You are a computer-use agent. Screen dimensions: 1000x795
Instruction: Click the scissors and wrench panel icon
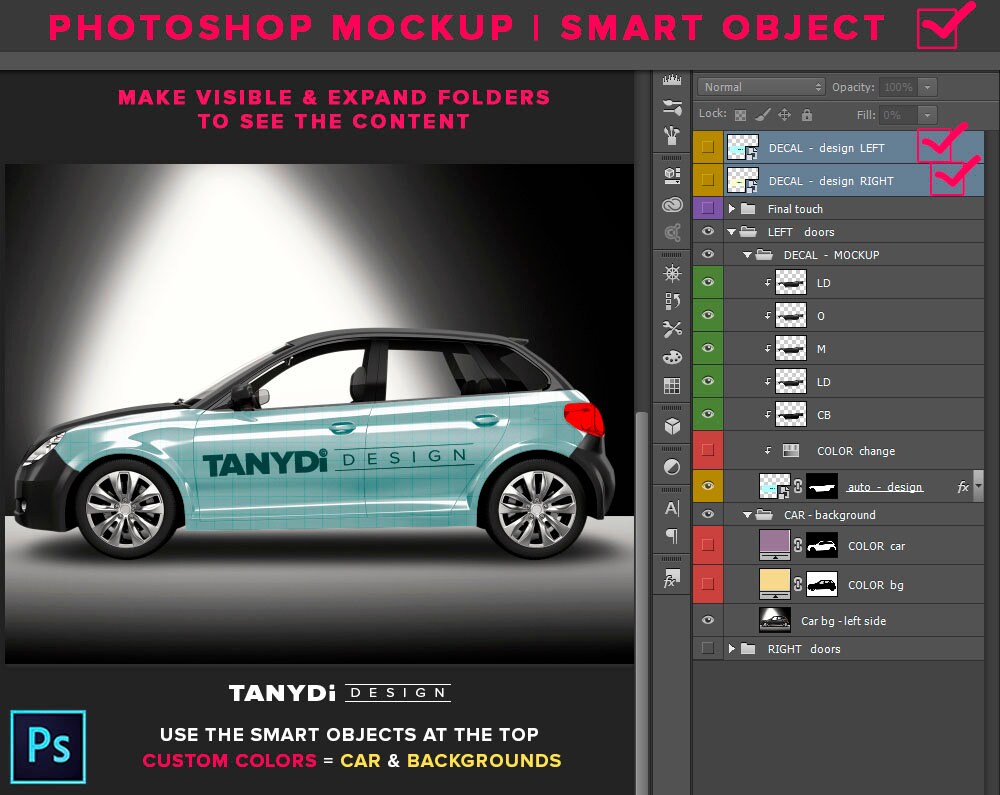click(672, 330)
